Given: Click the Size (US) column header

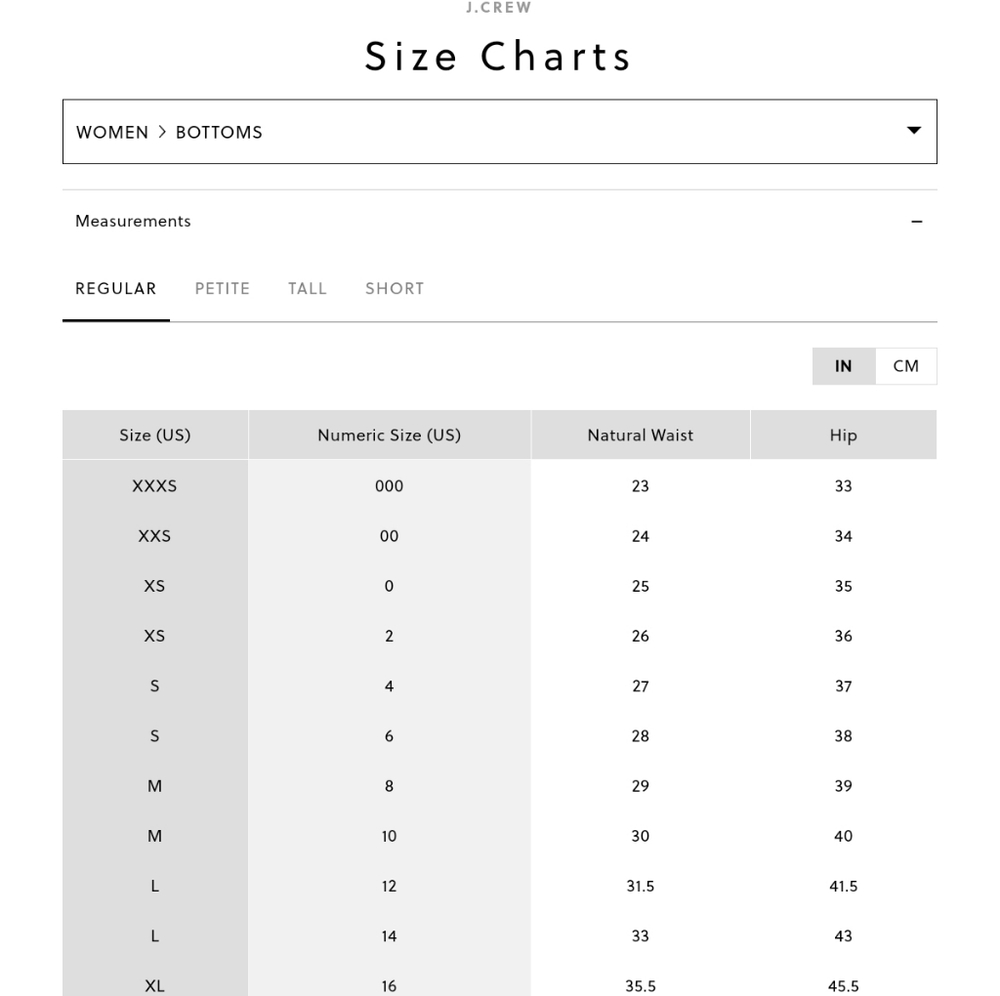Looking at the screenshot, I should [155, 435].
